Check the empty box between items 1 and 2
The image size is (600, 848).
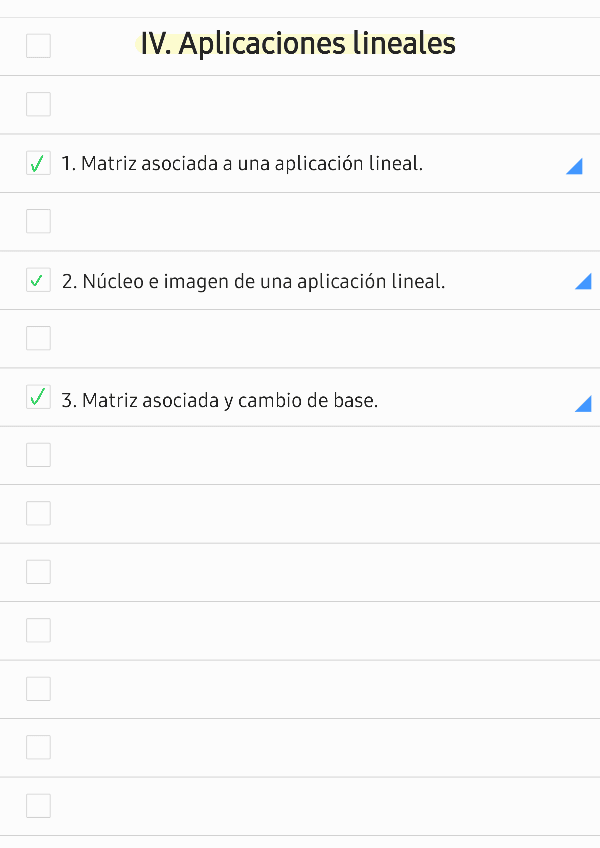pyautogui.click(x=38, y=221)
